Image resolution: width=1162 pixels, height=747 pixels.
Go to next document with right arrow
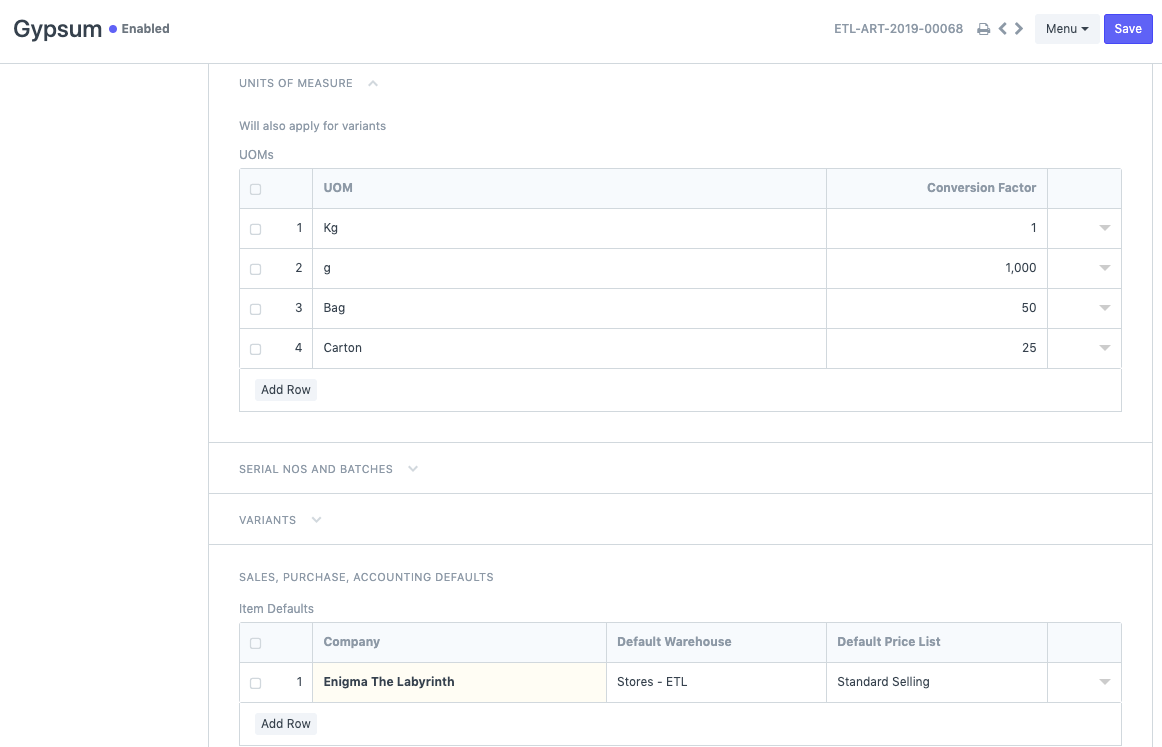point(1019,29)
